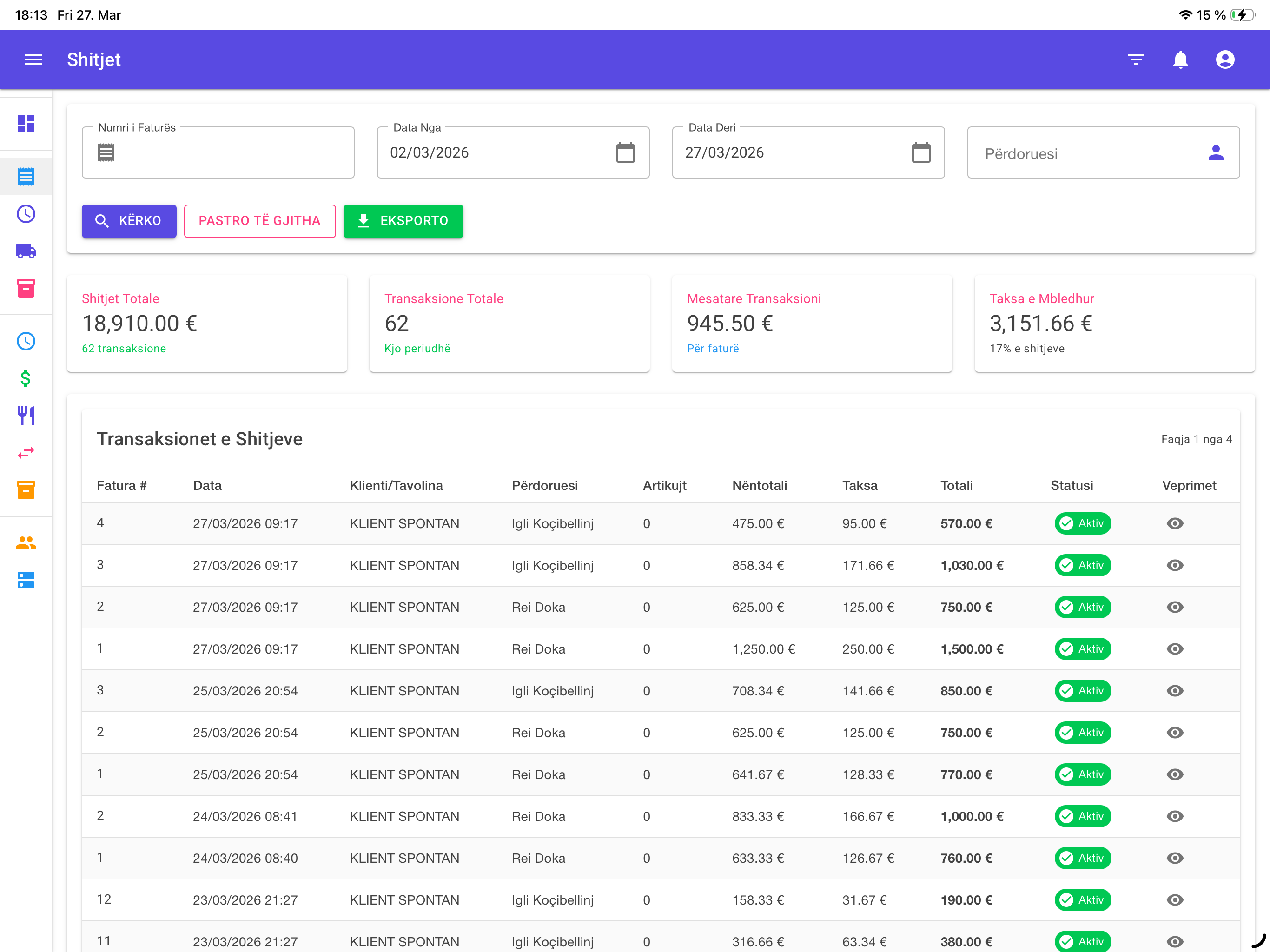Open the pink swap arrows icon

pyautogui.click(x=26, y=452)
